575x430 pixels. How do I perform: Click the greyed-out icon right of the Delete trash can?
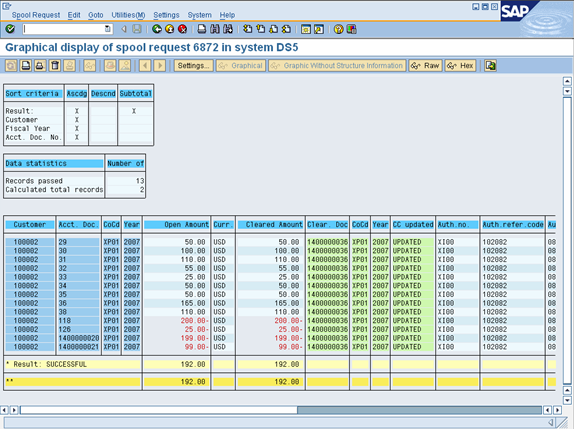tap(70, 66)
